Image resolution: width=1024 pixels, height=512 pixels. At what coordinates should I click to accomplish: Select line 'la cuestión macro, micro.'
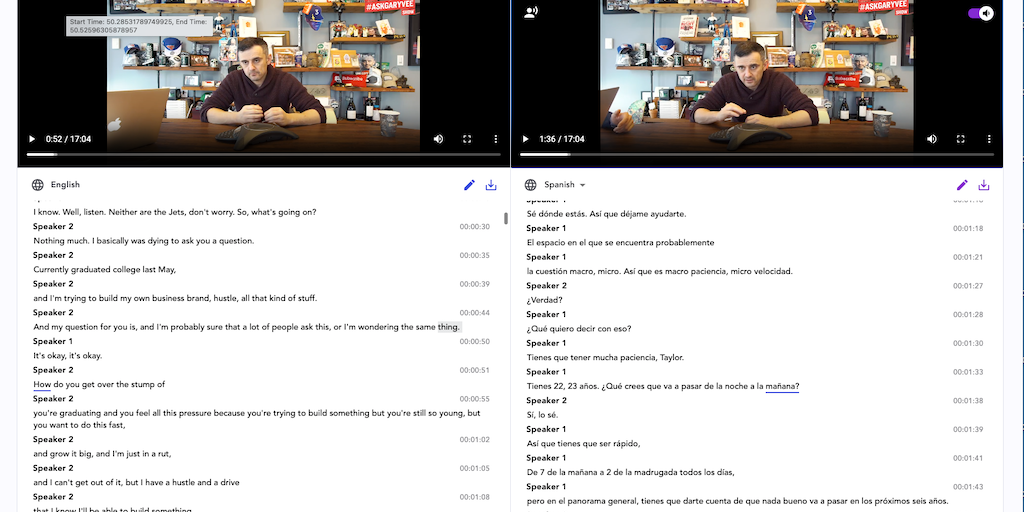pyautogui.click(x=660, y=271)
